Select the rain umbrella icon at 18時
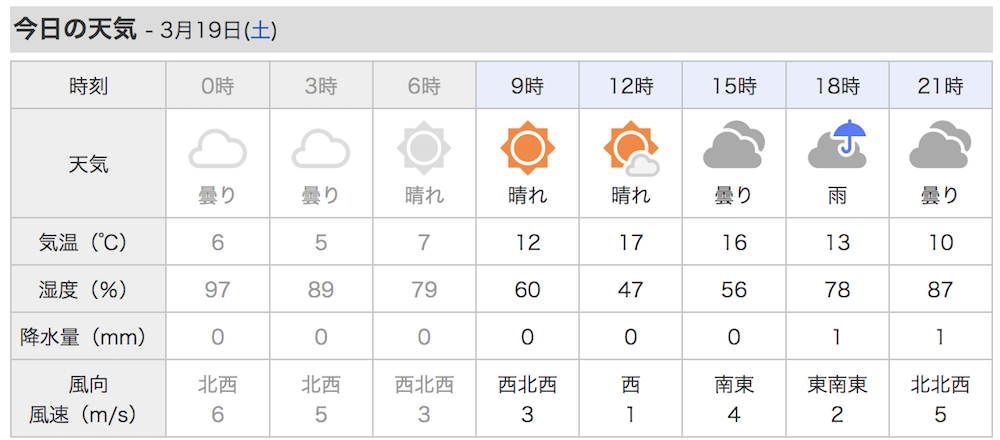This screenshot has width=1000, height=440. point(837,145)
